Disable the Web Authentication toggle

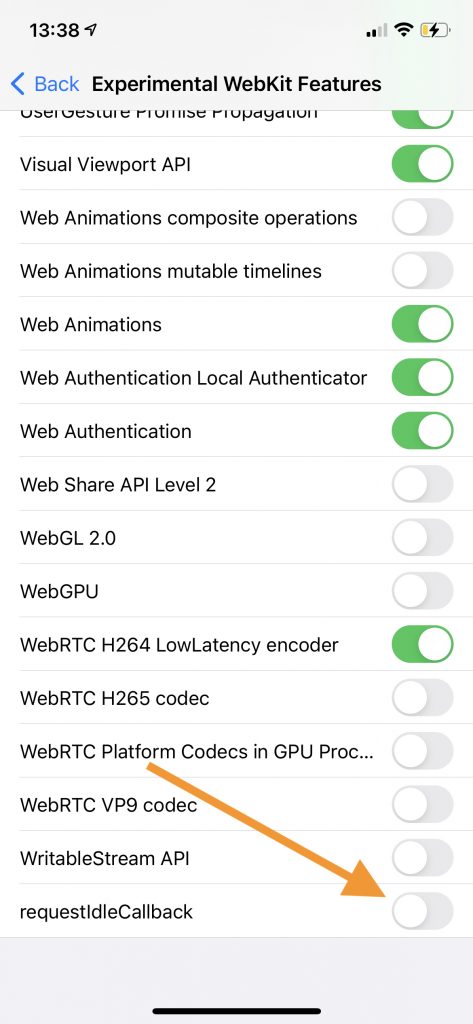pyautogui.click(x=422, y=430)
